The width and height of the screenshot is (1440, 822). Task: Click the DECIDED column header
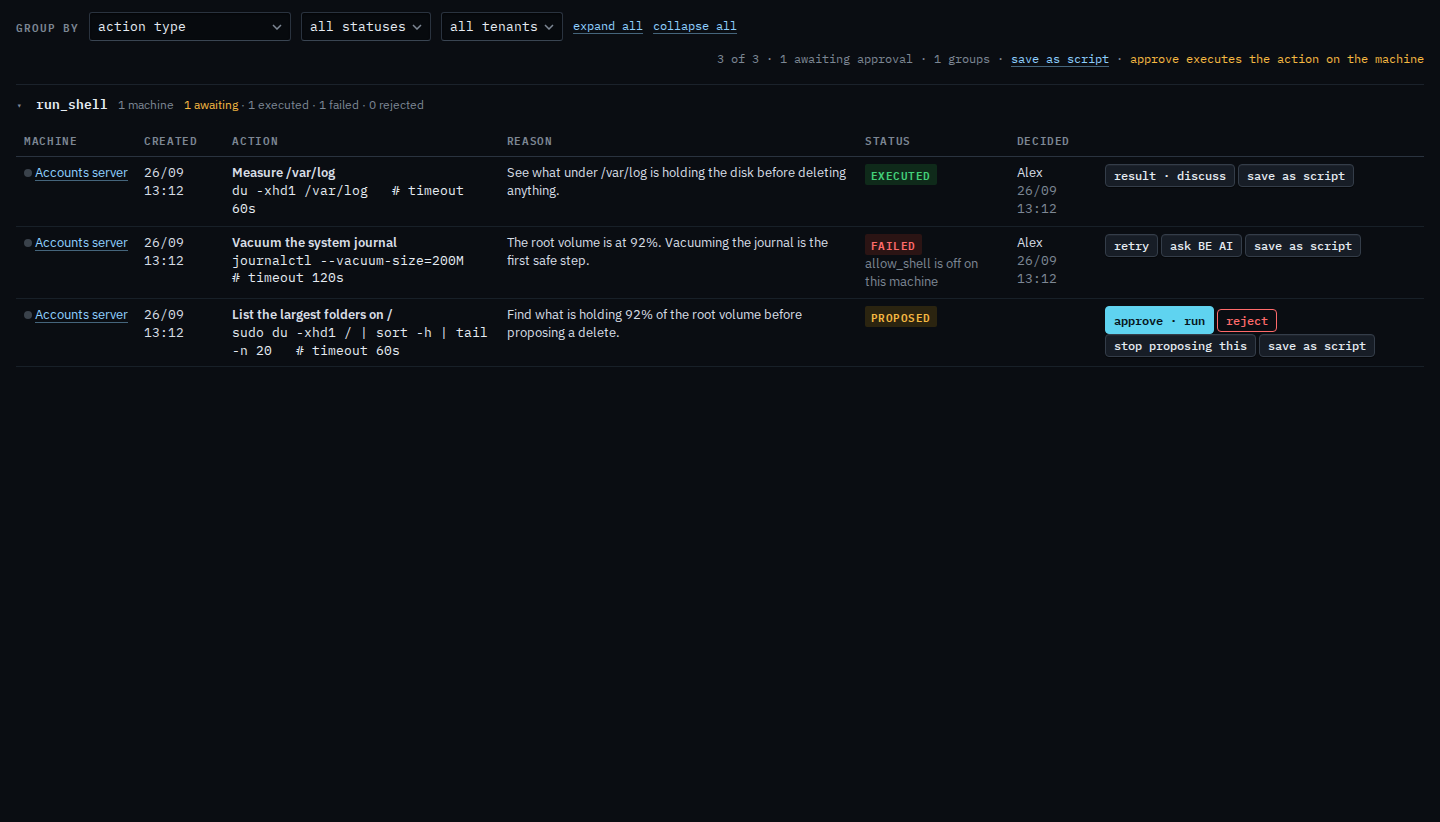(x=1043, y=141)
